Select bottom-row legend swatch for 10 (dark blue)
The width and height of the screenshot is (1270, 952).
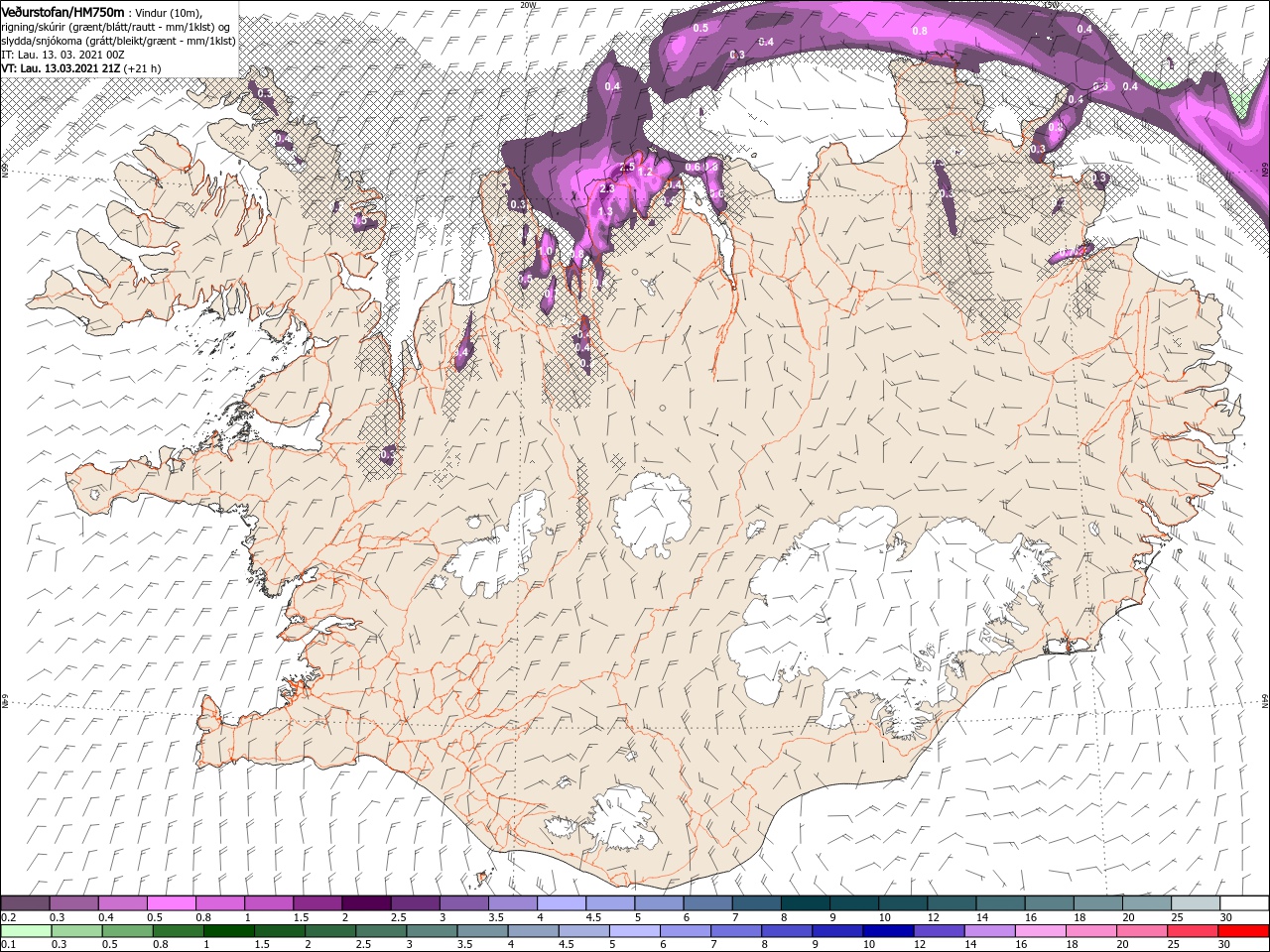889,931
